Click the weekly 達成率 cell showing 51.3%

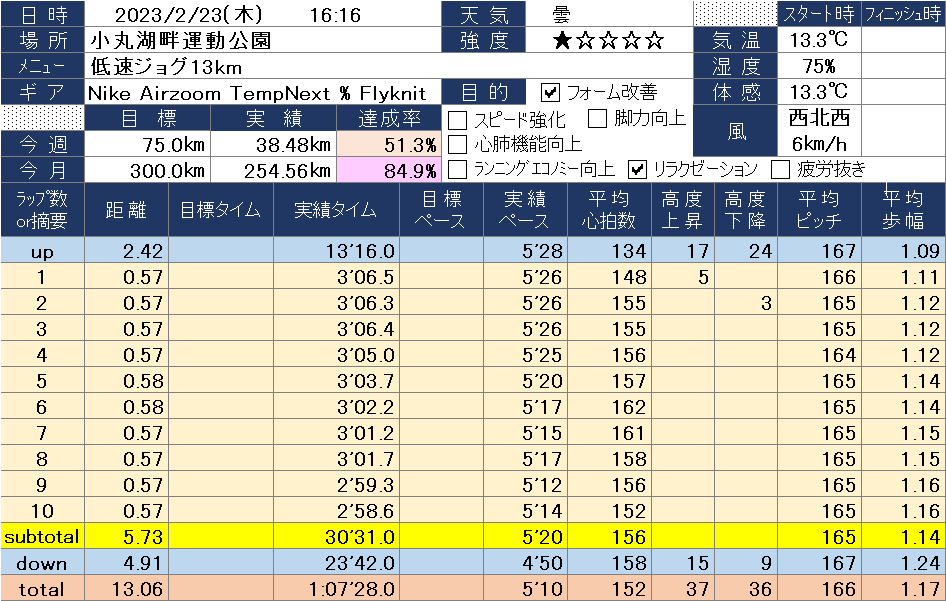(399, 145)
